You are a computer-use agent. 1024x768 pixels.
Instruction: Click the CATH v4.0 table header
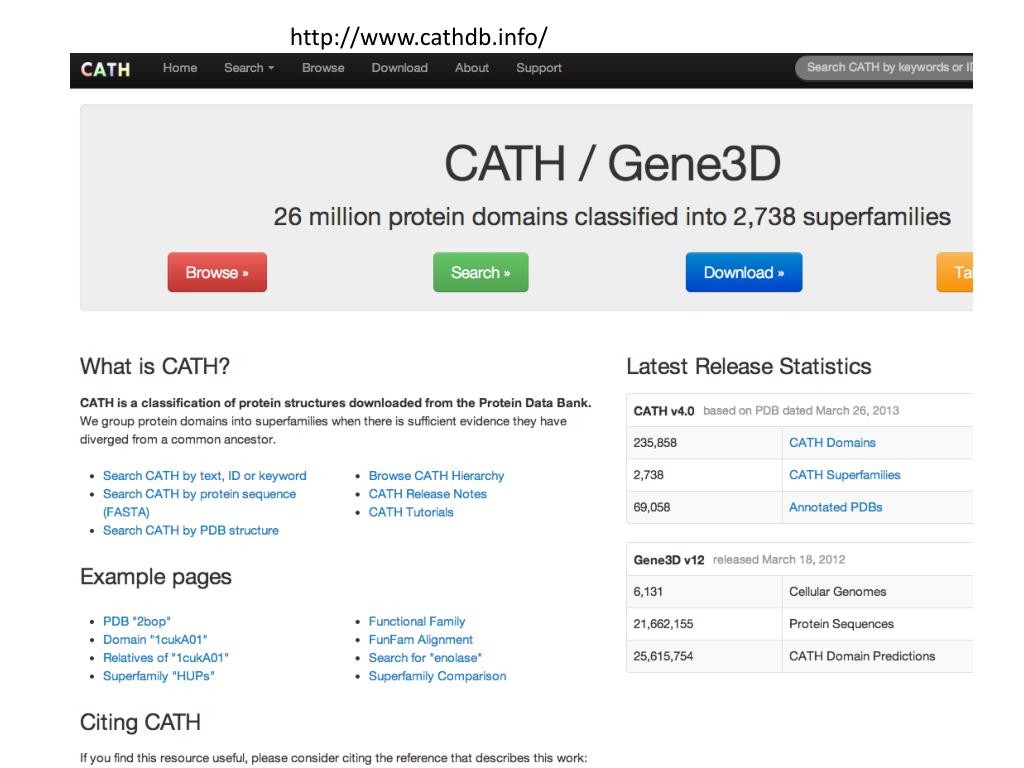(x=799, y=411)
